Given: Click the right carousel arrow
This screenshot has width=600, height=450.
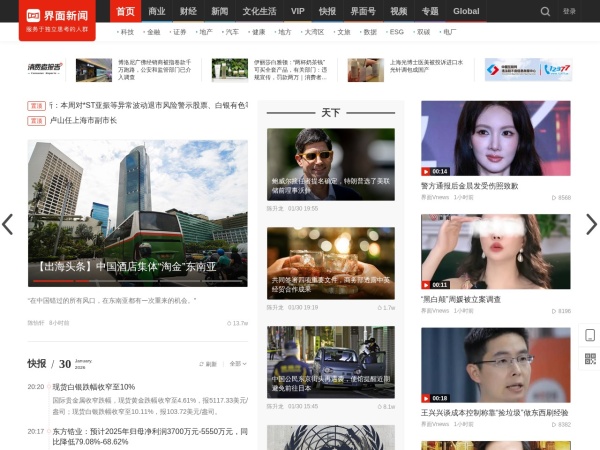Looking at the screenshot, I should click(590, 224).
